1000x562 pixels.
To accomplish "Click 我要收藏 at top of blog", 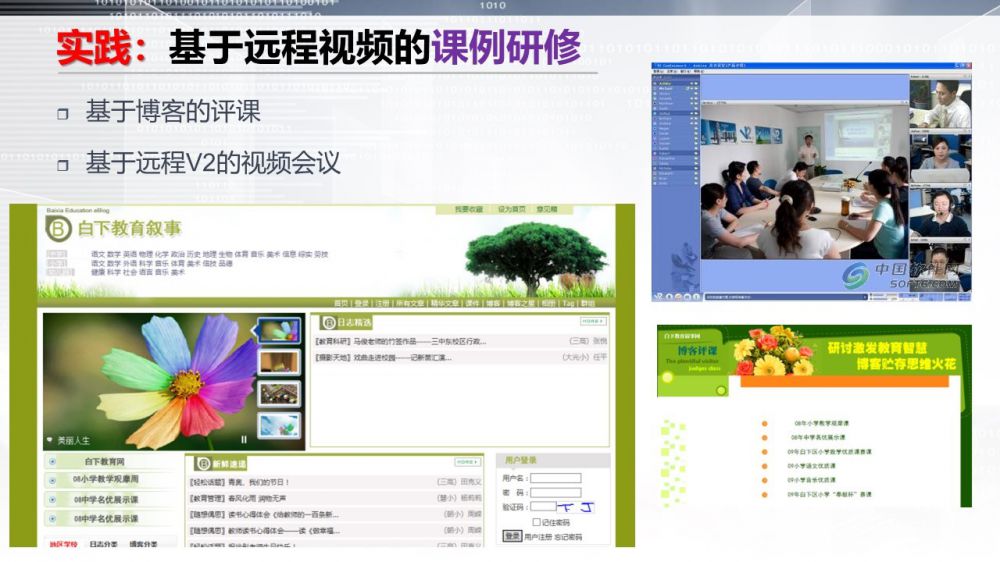I will (468, 210).
